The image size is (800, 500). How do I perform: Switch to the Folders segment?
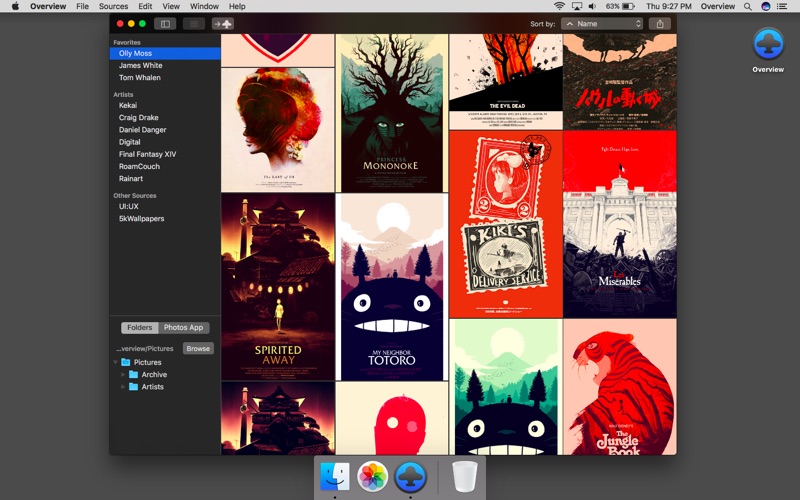(x=139, y=328)
